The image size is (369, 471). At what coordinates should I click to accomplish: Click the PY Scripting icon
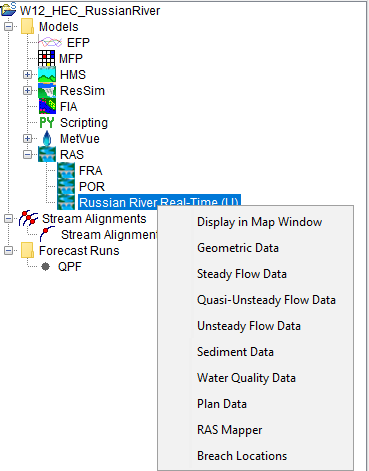[47, 123]
